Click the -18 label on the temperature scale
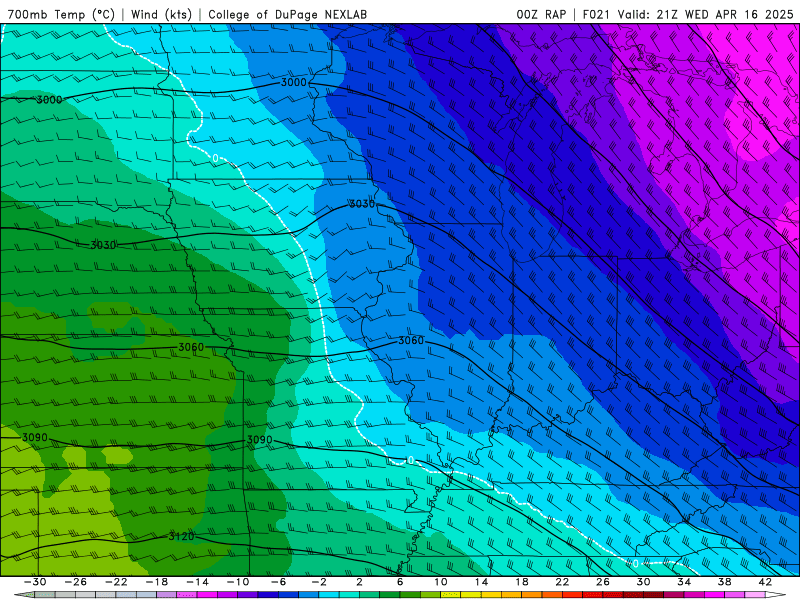 point(157,582)
